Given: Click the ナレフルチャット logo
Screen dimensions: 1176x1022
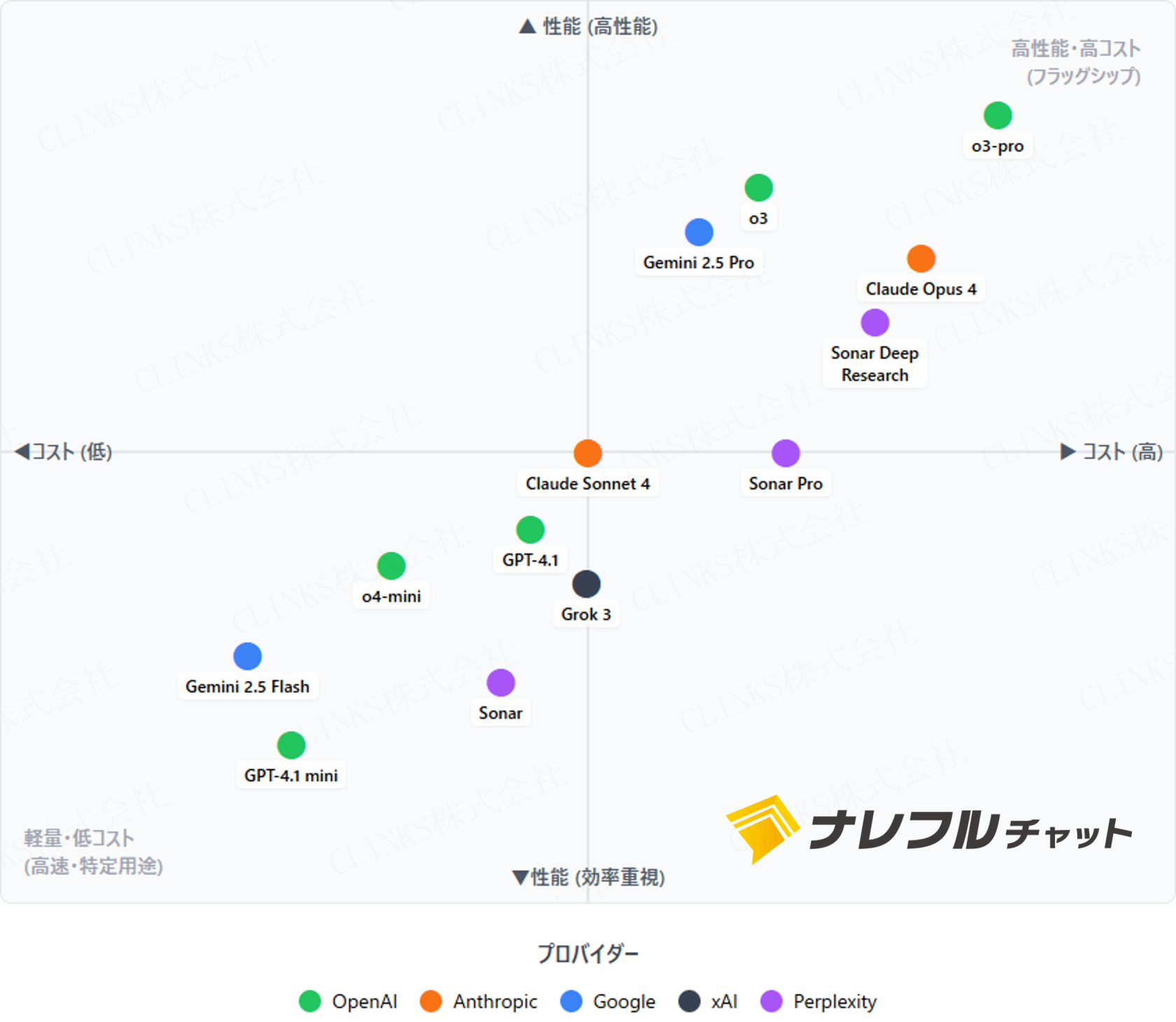Looking at the screenshot, I should point(929,830).
